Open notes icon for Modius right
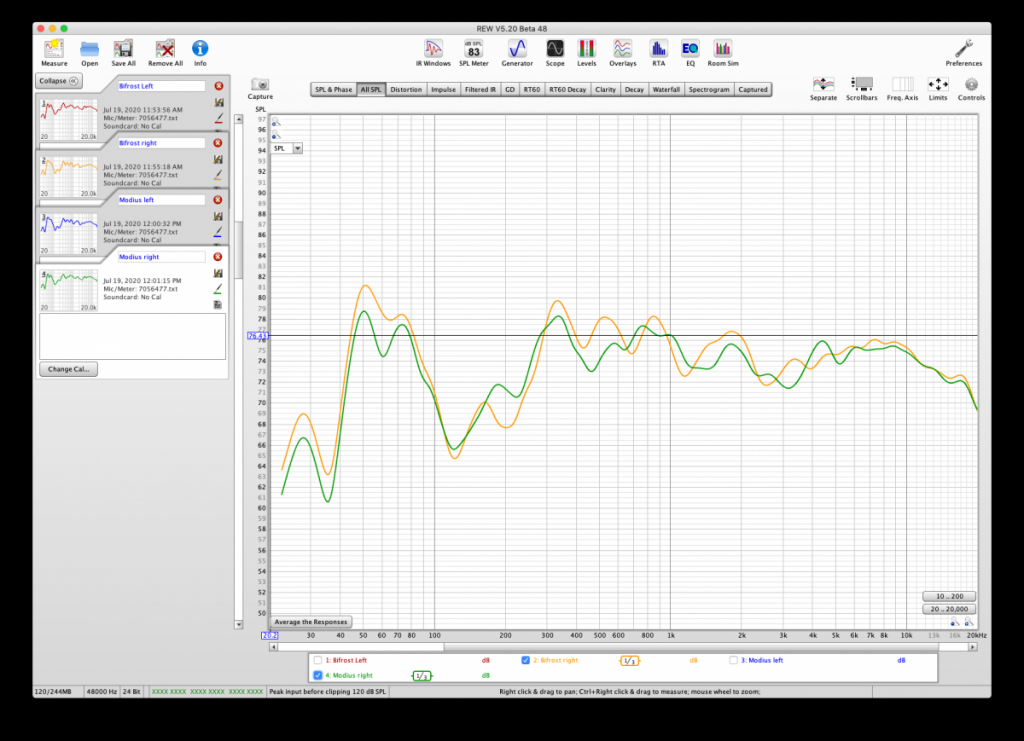Screen dimensions: 1024x741 click(x=218, y=305)
